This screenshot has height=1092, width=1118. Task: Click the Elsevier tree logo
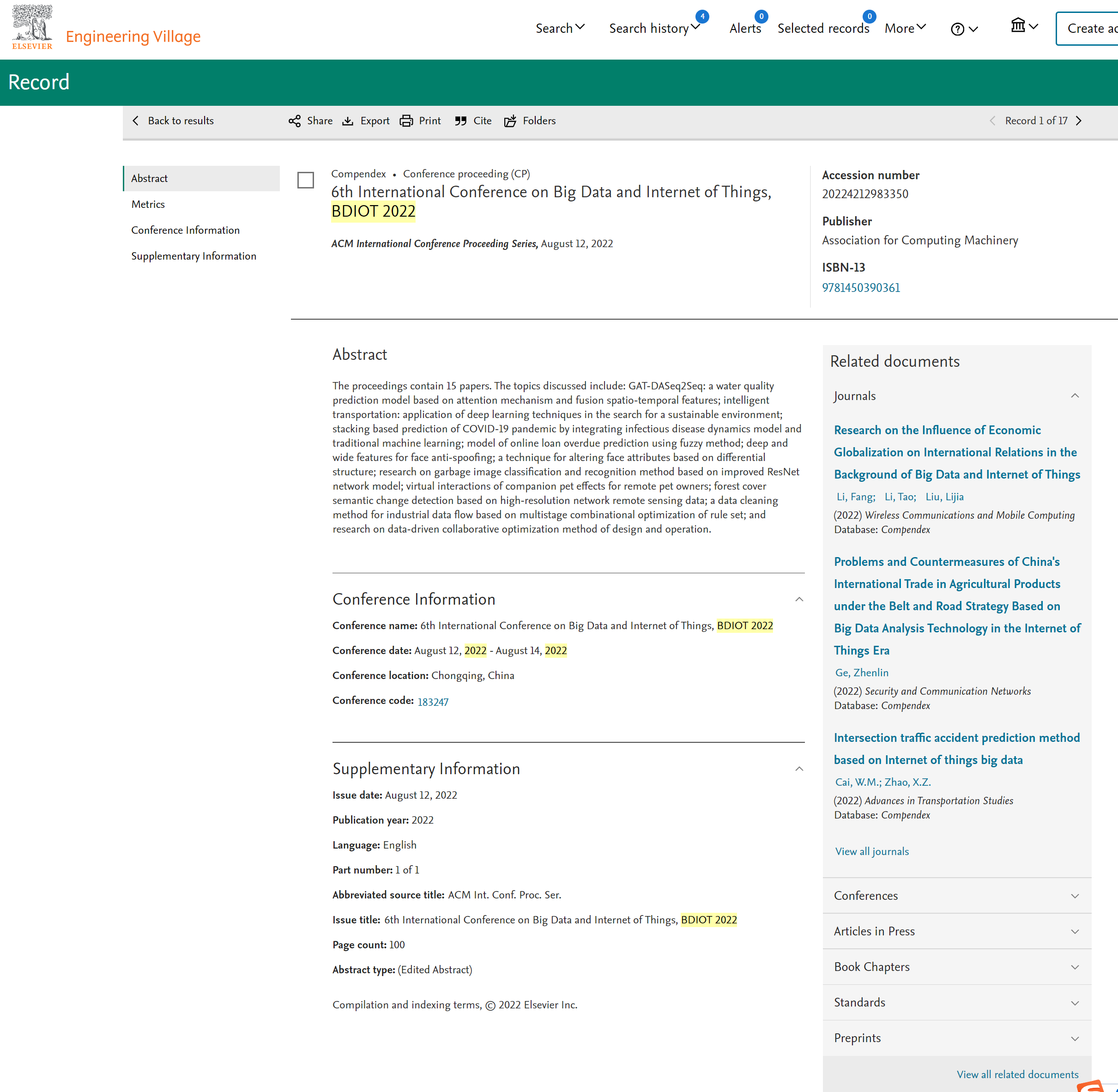point(32,27)
